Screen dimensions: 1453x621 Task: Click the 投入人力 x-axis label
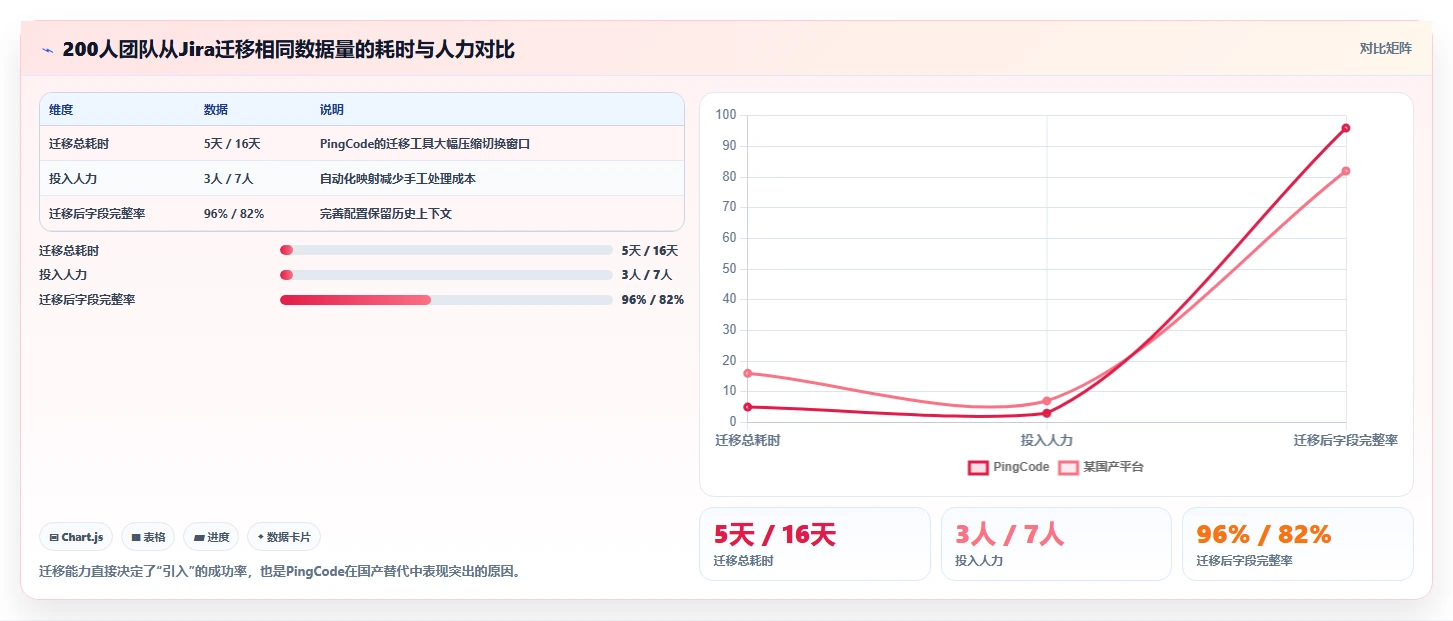pyautogui.click(x=1047, y=440)
